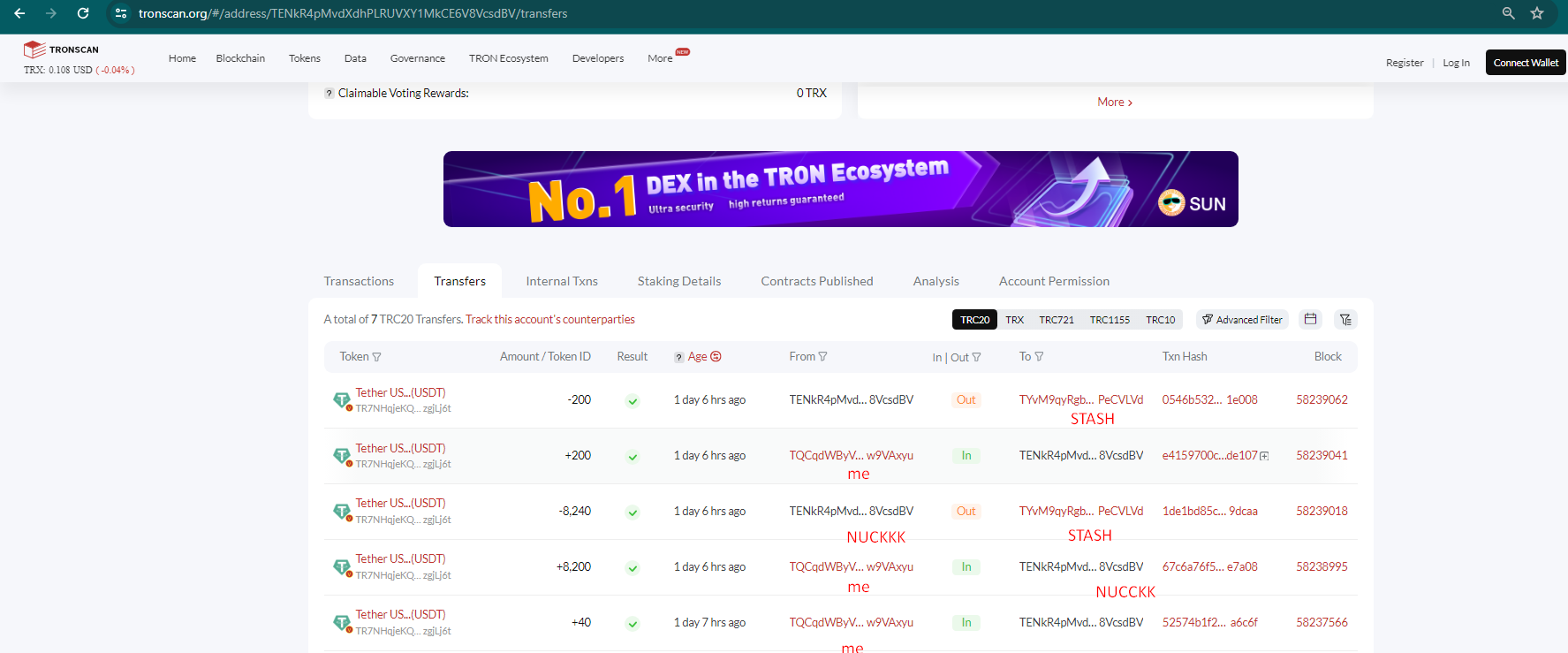Open block 58239018
Viewport: 1568px width, 653px height.
pyautogui.click(x=1322, y=512)
